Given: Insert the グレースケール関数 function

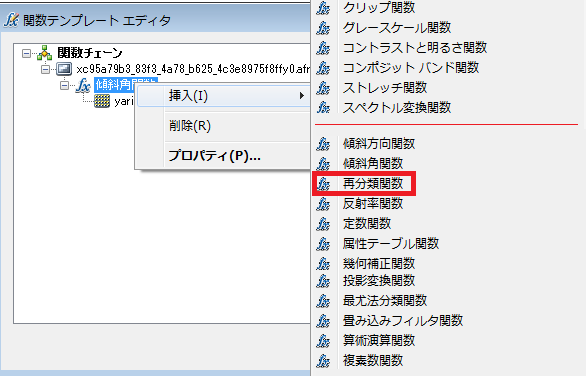Looking at the screenshot, I should pos(397,28).
